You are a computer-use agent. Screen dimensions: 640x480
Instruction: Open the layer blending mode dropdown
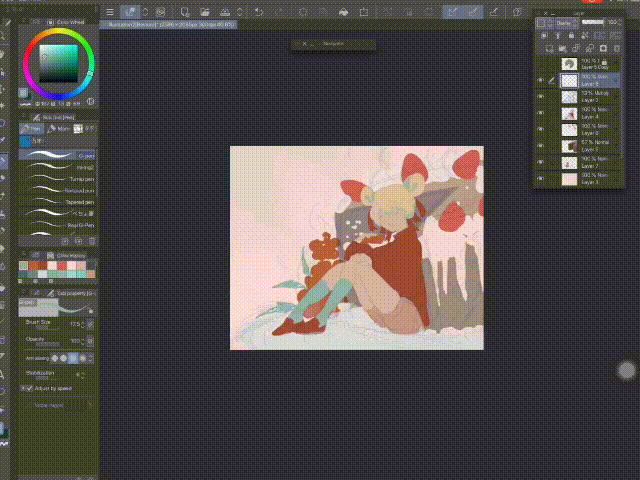click(x=565, y=23)
